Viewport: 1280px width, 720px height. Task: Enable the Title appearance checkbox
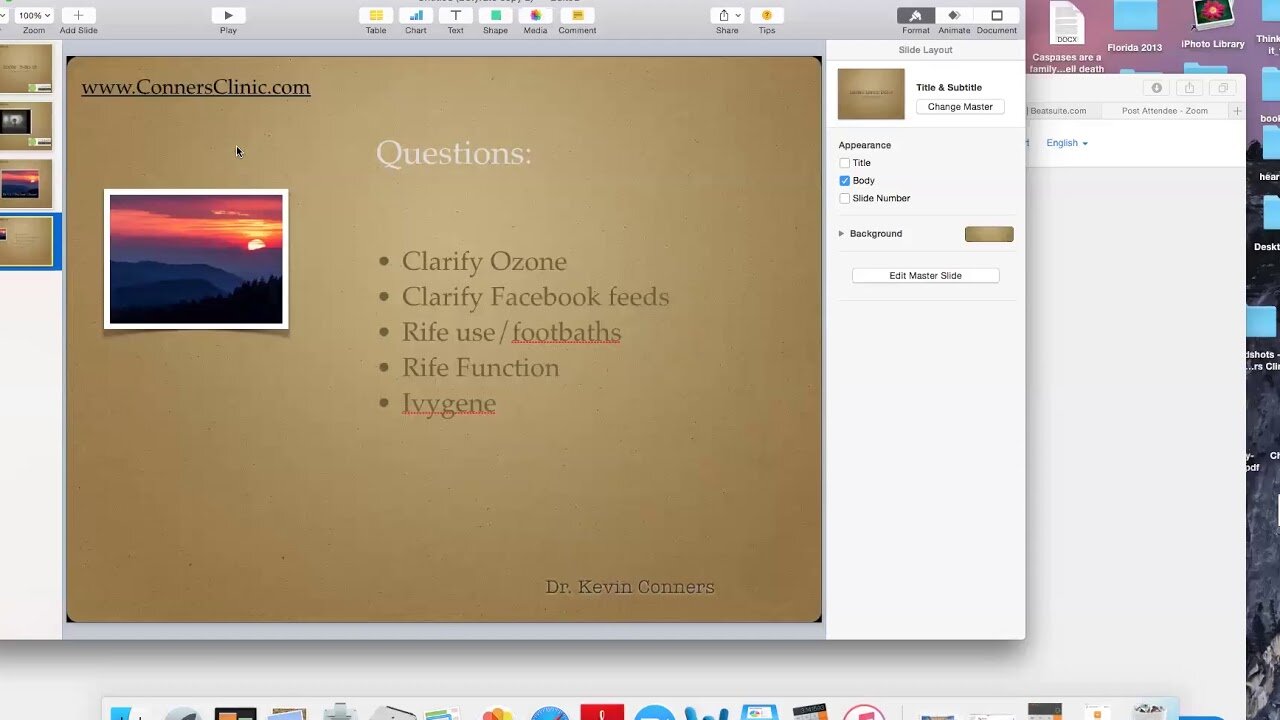coord(845,163)
